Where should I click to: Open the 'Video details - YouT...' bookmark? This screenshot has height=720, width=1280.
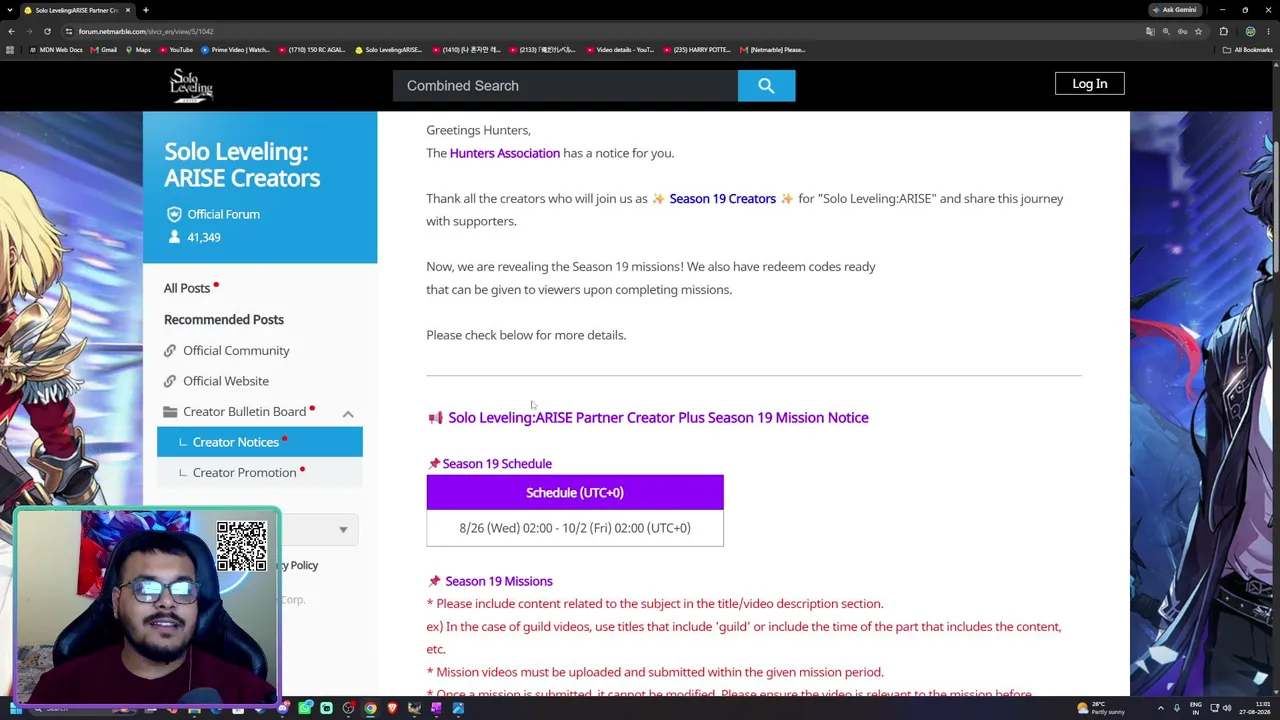(x=620, y=50)
